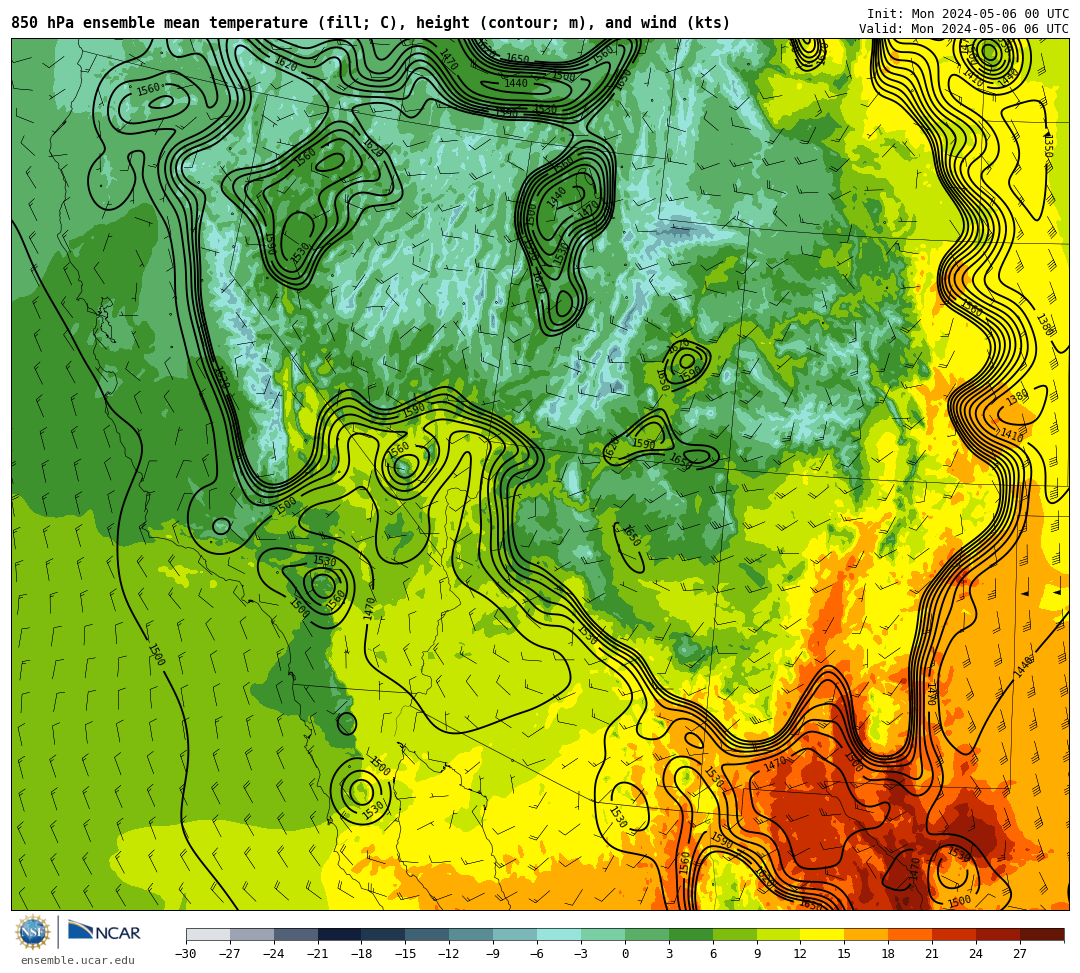Screen dimensions: 1080x973
Task: Click the colorbar label '0'
Action: pyautogui.click(x=625, y=954)
